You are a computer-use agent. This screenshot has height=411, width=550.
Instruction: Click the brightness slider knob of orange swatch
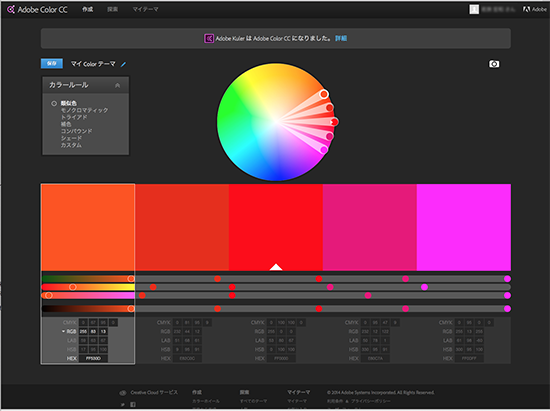click(x=131, y=309)
